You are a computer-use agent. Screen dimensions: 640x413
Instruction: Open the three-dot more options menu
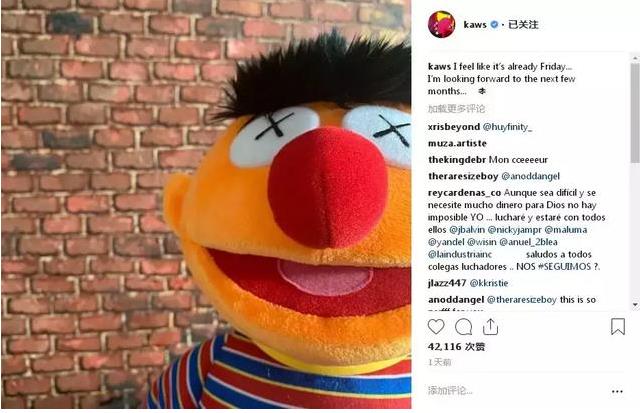pyautogui.click(x=617, y=391)
